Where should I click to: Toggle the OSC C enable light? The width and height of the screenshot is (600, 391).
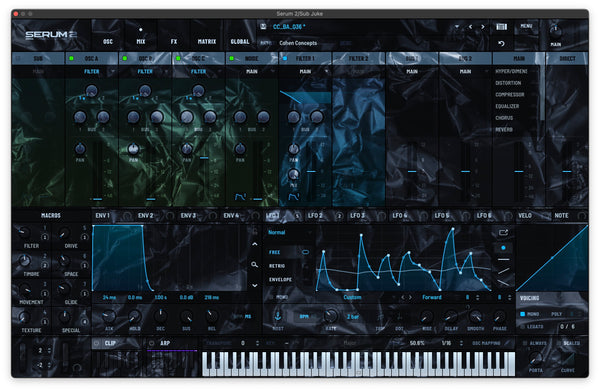point(178,59)
